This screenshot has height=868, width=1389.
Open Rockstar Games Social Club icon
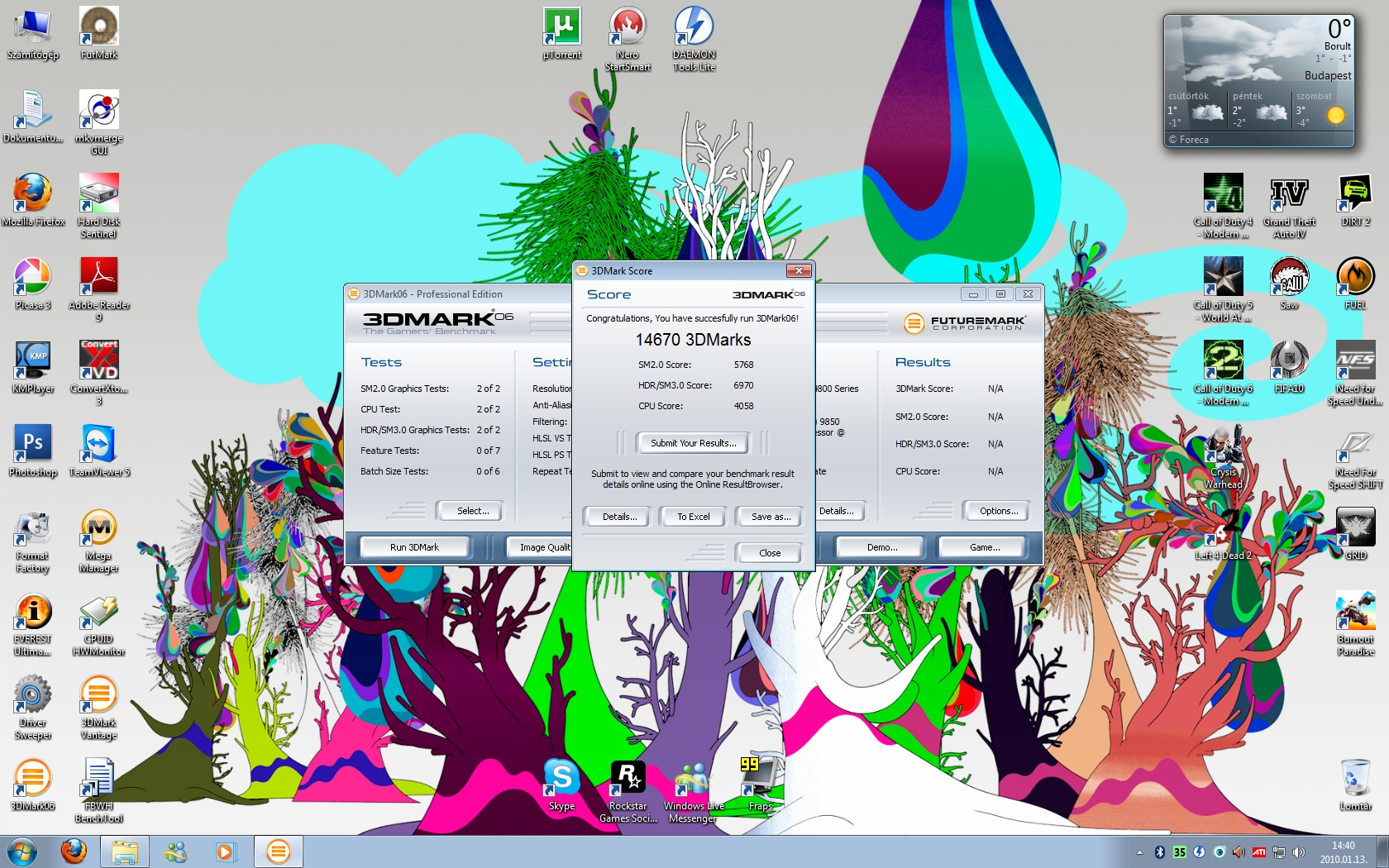click(628, 791)
